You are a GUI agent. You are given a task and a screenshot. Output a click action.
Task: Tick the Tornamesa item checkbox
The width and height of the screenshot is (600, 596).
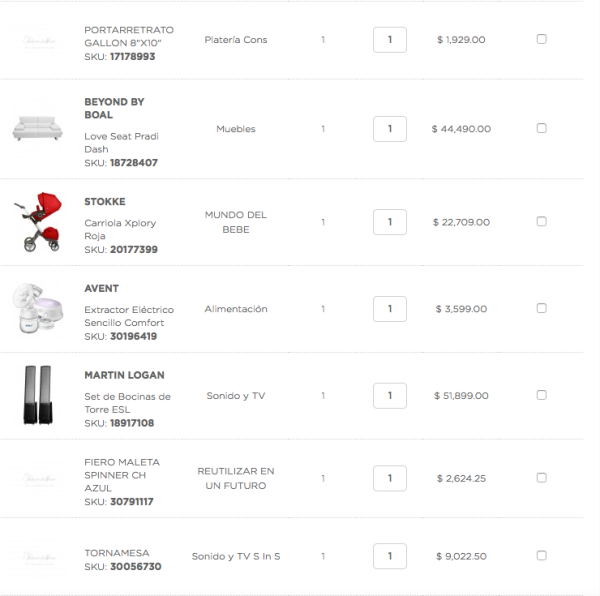pyautogui.click(x=541, y=555)
